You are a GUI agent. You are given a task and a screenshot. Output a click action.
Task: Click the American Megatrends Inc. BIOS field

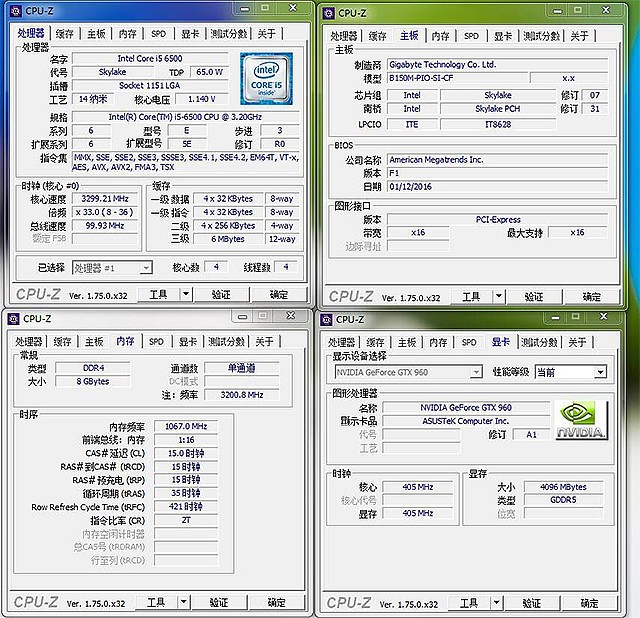[x=498, y=160]
